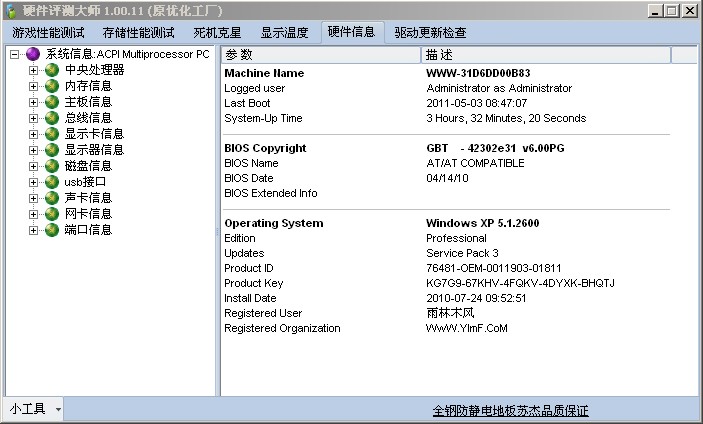Expand the 显示器信息 tree node
Viewport: 703px width, 424px height.
33,150
